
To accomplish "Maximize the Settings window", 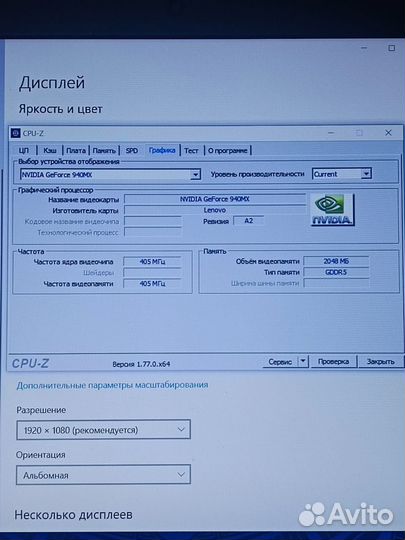I will tap(392, 48).
